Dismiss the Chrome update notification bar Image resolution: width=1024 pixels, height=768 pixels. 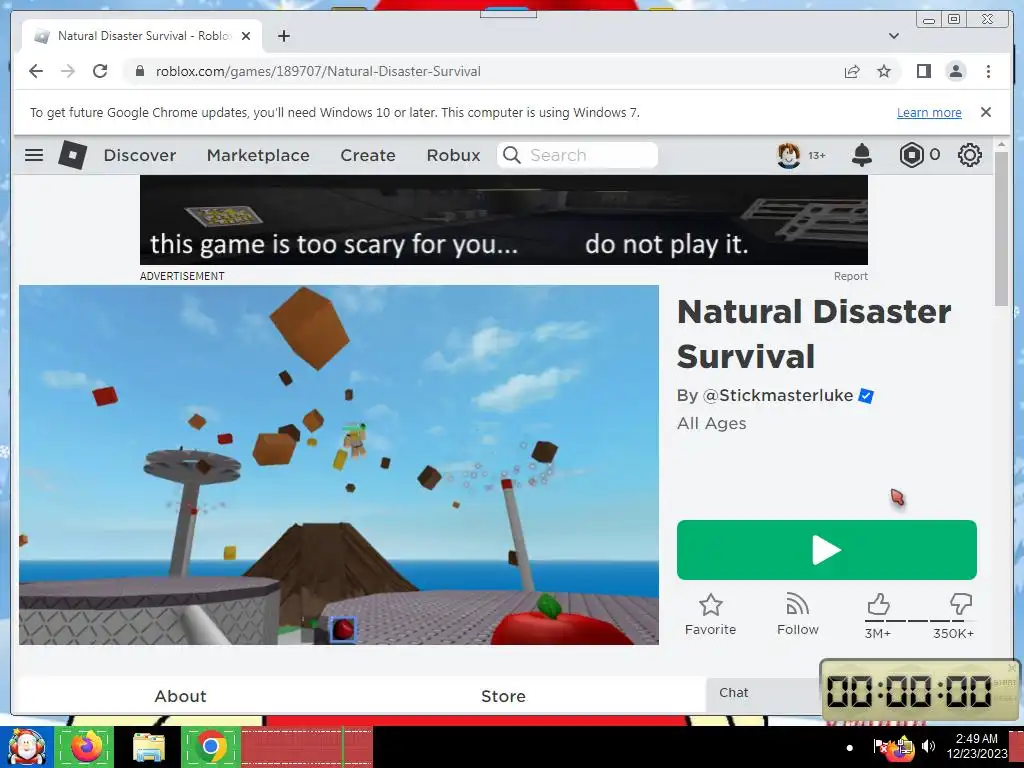[x=986, y=112]
